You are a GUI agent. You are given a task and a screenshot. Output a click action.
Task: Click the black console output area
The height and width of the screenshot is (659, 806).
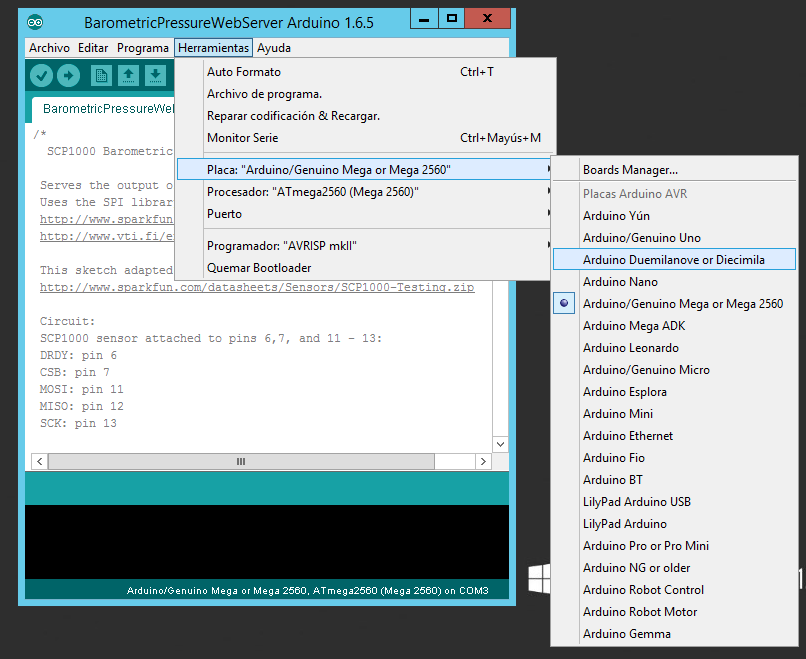point(267,542)
